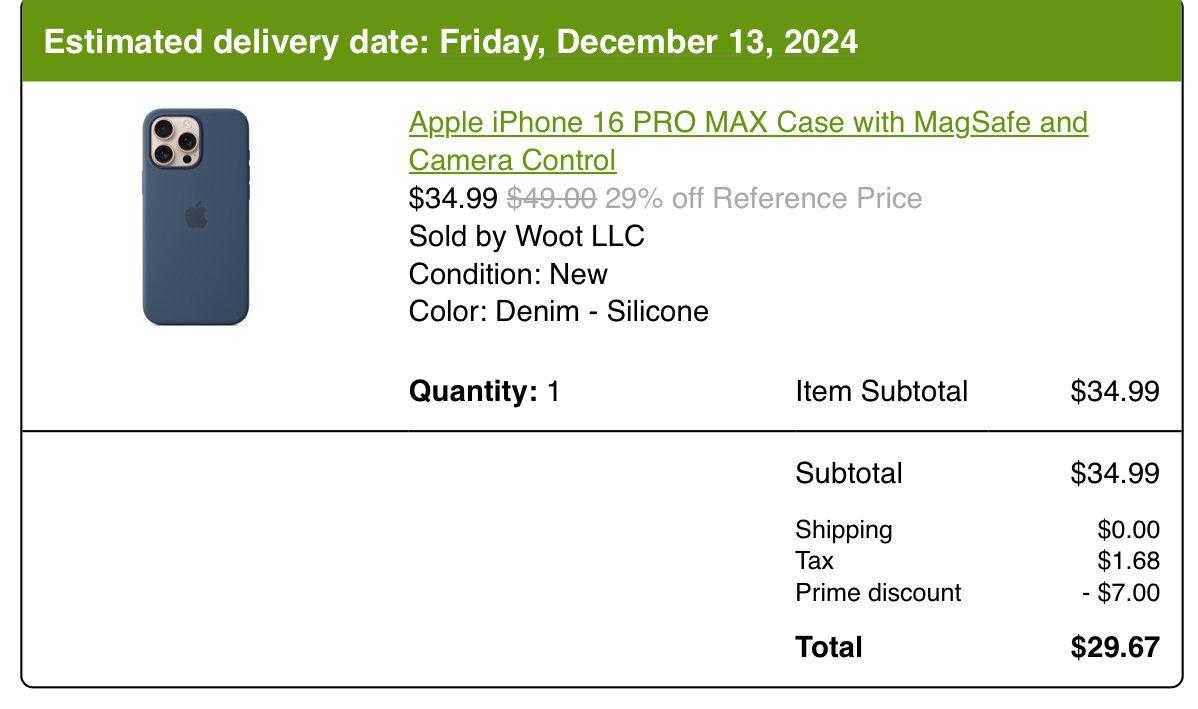
Task: Click the struck-through $49.00 reference price
Action: [x=552, y=198]
